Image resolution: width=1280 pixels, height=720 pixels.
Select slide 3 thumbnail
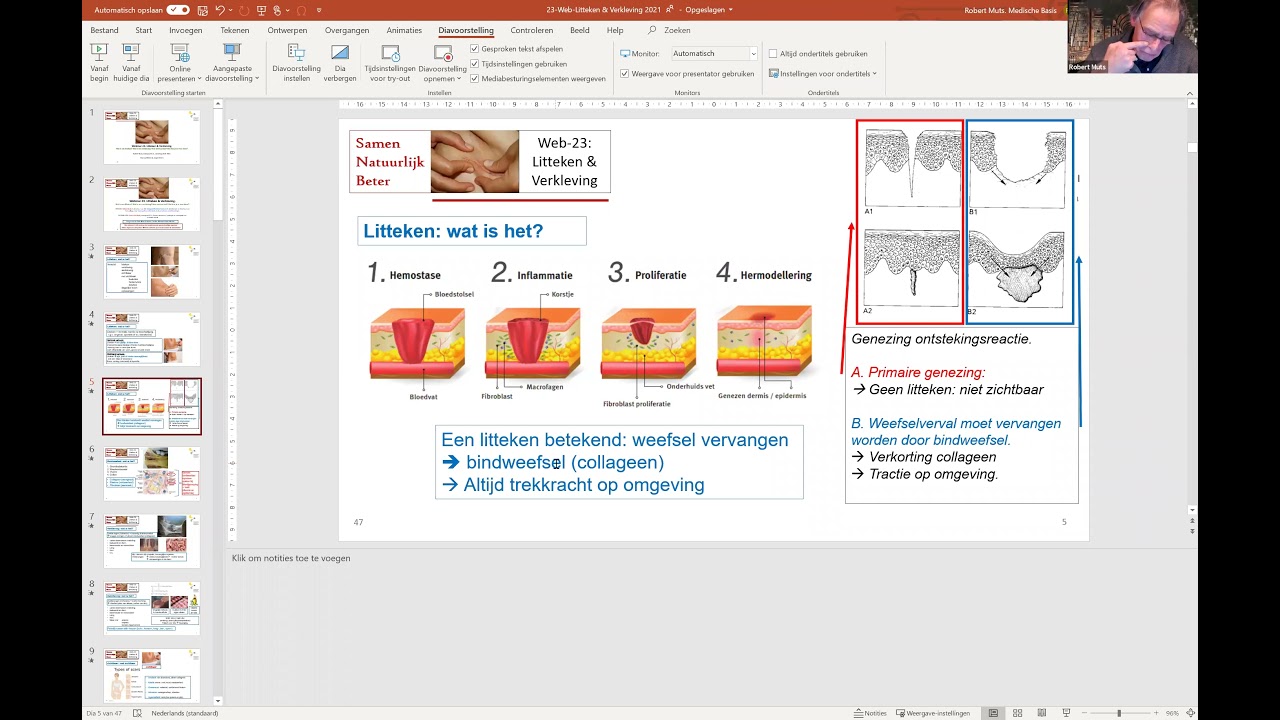coord(152,271)
